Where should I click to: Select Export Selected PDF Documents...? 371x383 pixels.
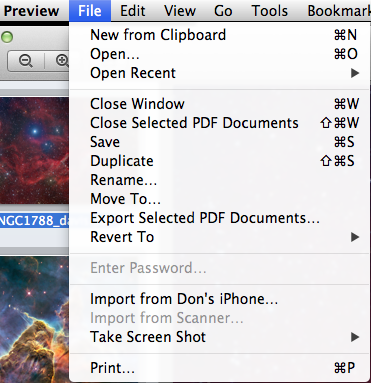click(x=220, y=218)
